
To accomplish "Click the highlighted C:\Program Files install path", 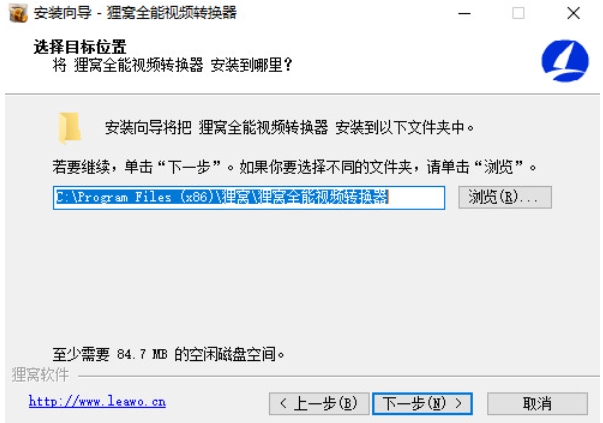I will [222, 197].
